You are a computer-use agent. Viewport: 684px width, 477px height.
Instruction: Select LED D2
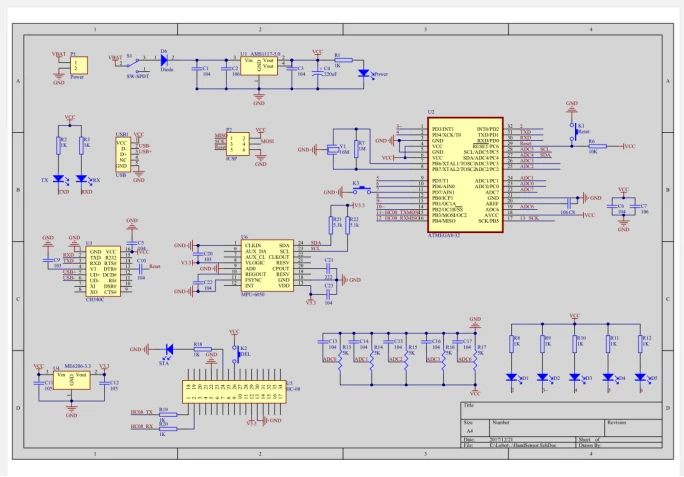pos(543,377)
